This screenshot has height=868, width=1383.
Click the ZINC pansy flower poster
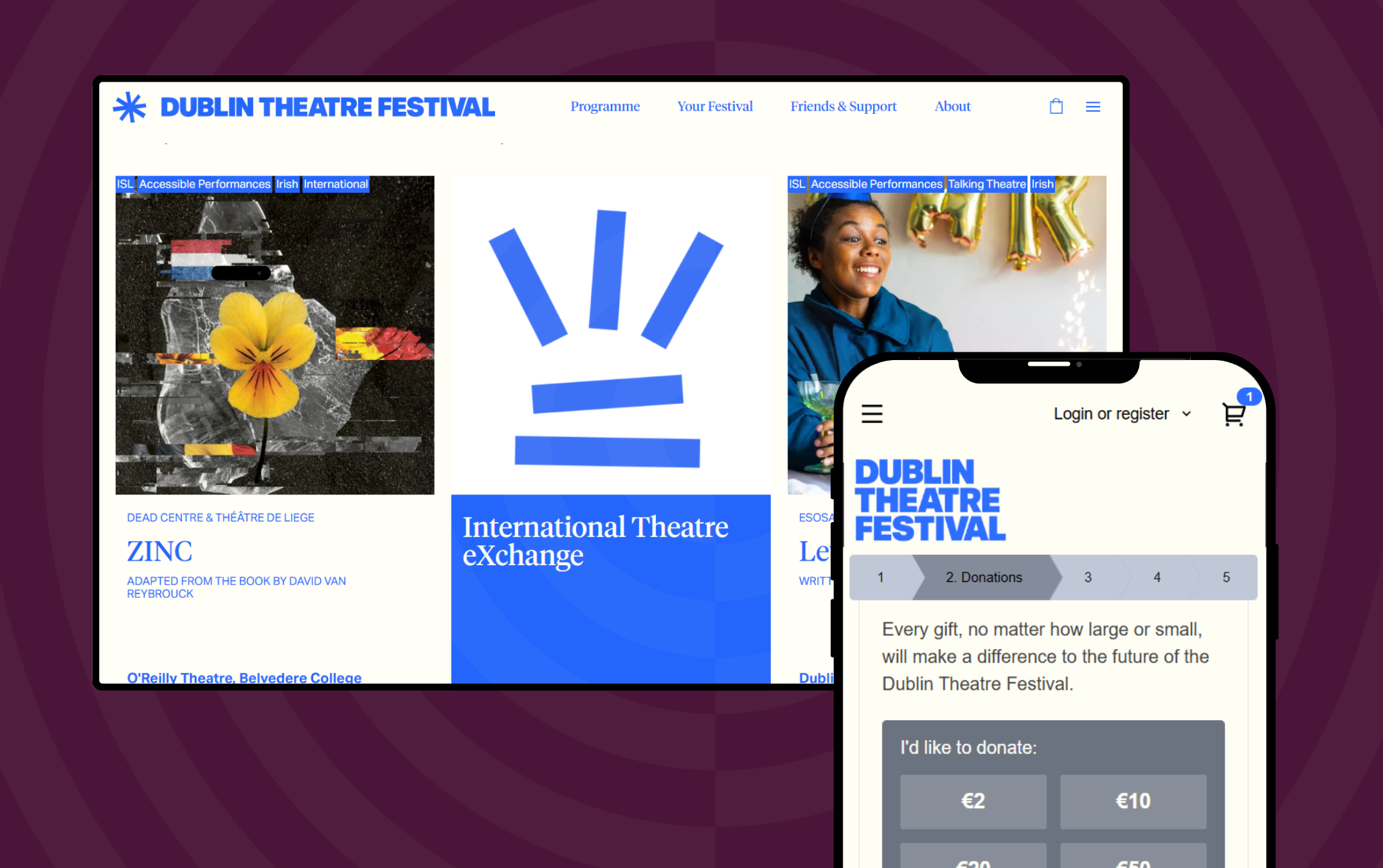[x=275, y=335]
